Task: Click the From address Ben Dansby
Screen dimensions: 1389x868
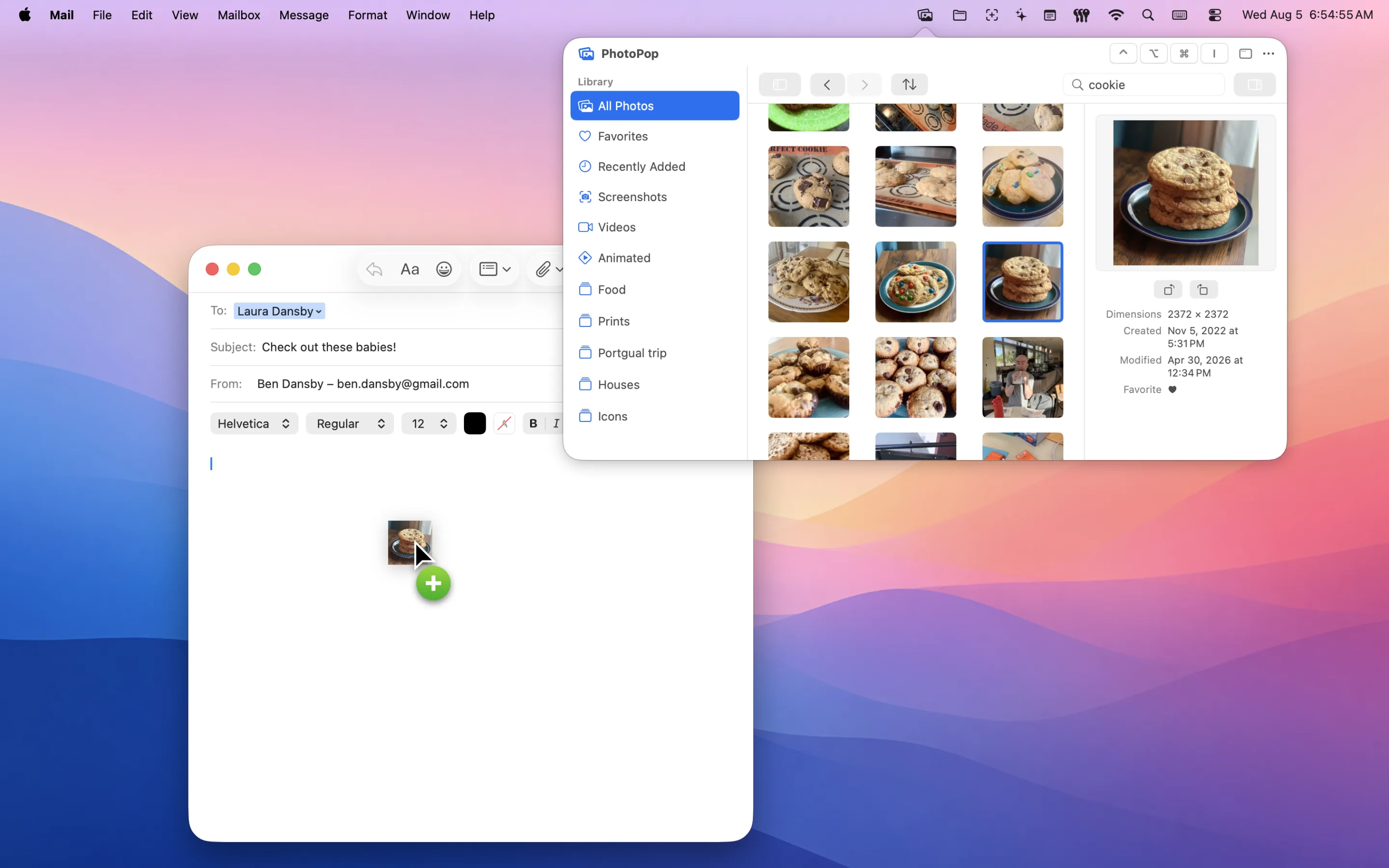Action: 363,383
